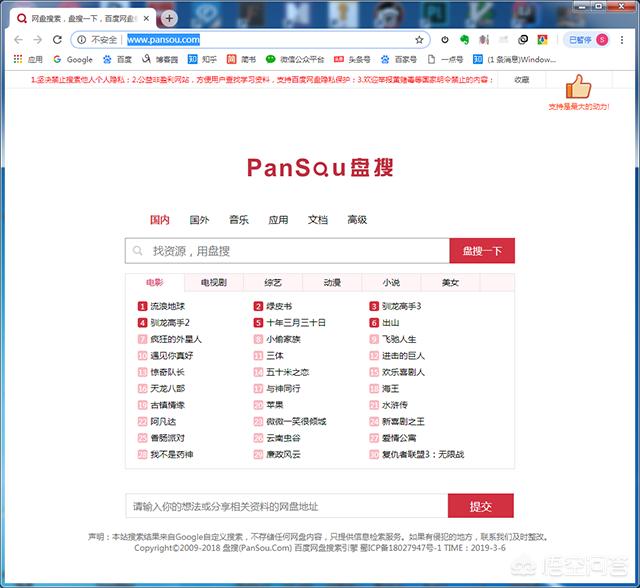Open the 微信公众平台 bookmark
Viewport: 640px width, 588px height.
pos(295,60)
